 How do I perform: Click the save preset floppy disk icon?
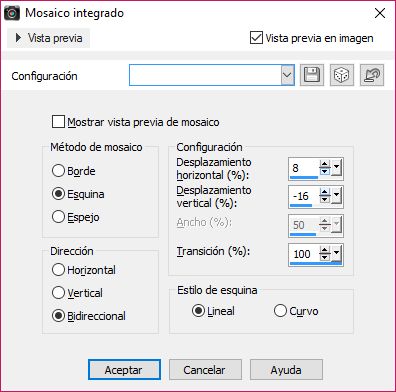[312, 75]
